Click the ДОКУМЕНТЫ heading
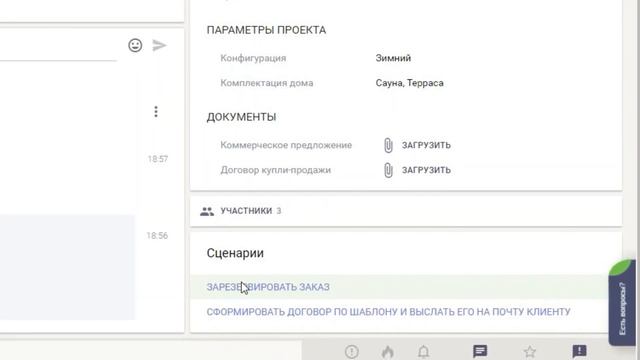This screenshot has width=640, height=360. 241,117
